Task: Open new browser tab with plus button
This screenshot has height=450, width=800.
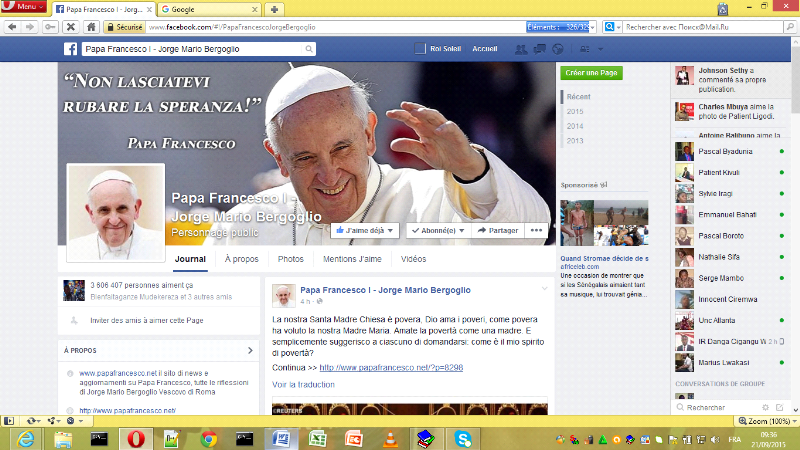Action: 274,8
